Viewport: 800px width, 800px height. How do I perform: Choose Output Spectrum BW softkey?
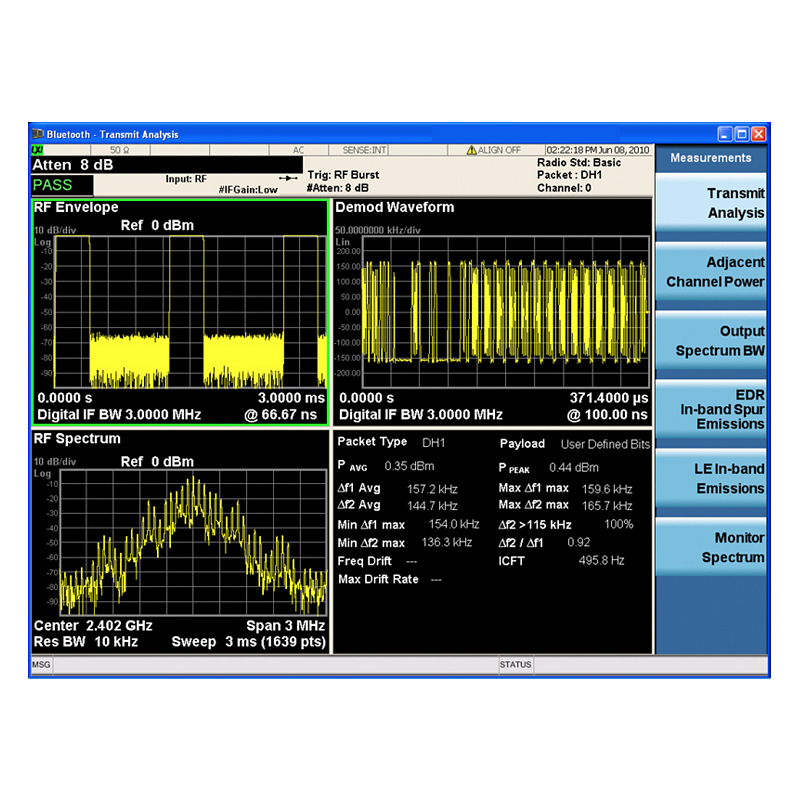(x=711, y=341)
